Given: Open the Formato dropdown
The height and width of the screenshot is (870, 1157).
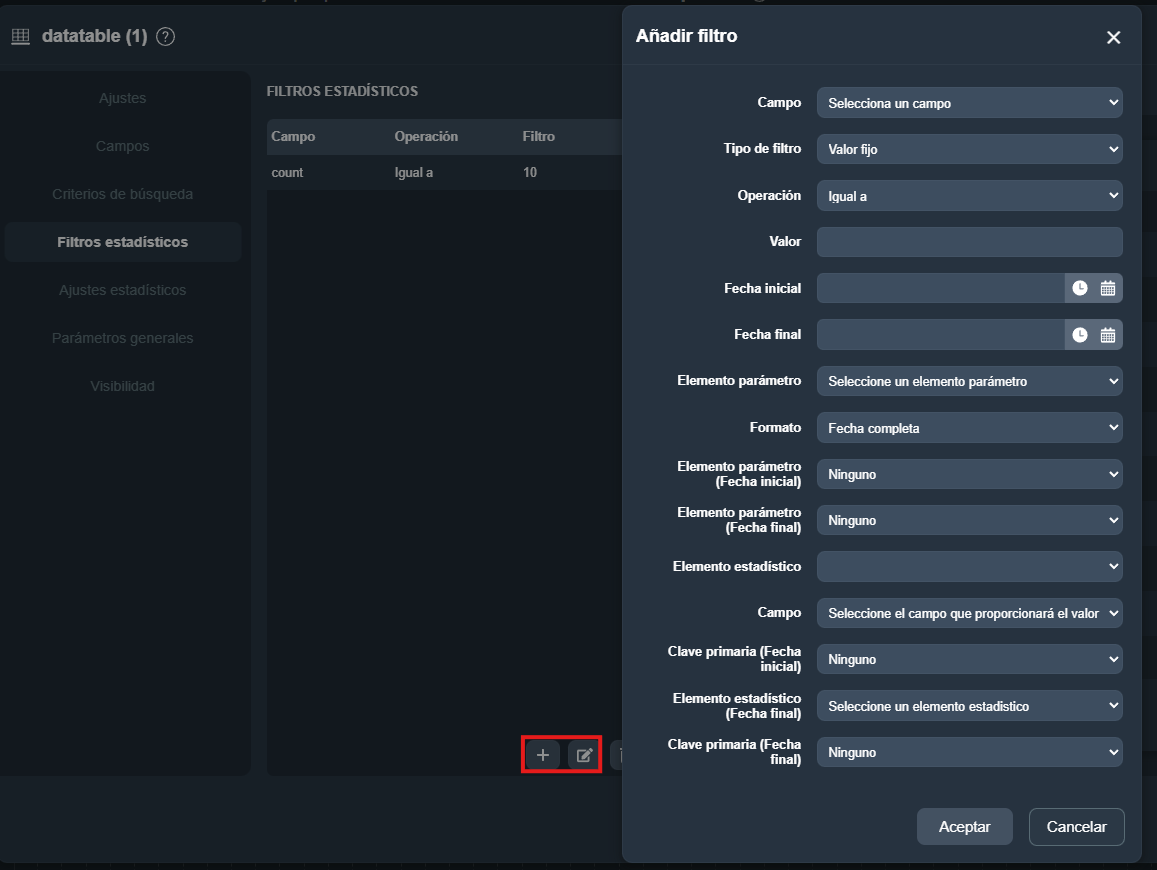Looking at the screenshot, I should point(969,427).
